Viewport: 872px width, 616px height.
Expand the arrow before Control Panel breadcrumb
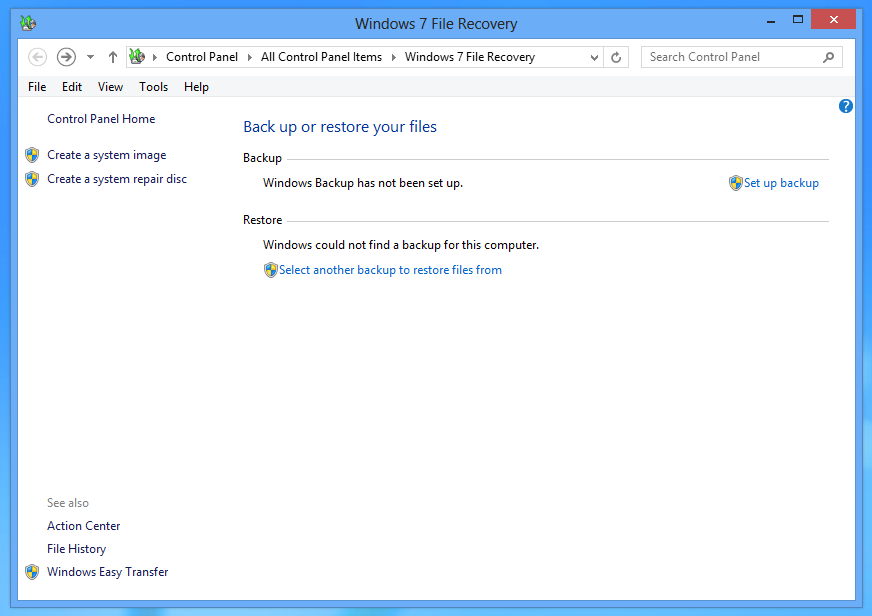point(155,57)
